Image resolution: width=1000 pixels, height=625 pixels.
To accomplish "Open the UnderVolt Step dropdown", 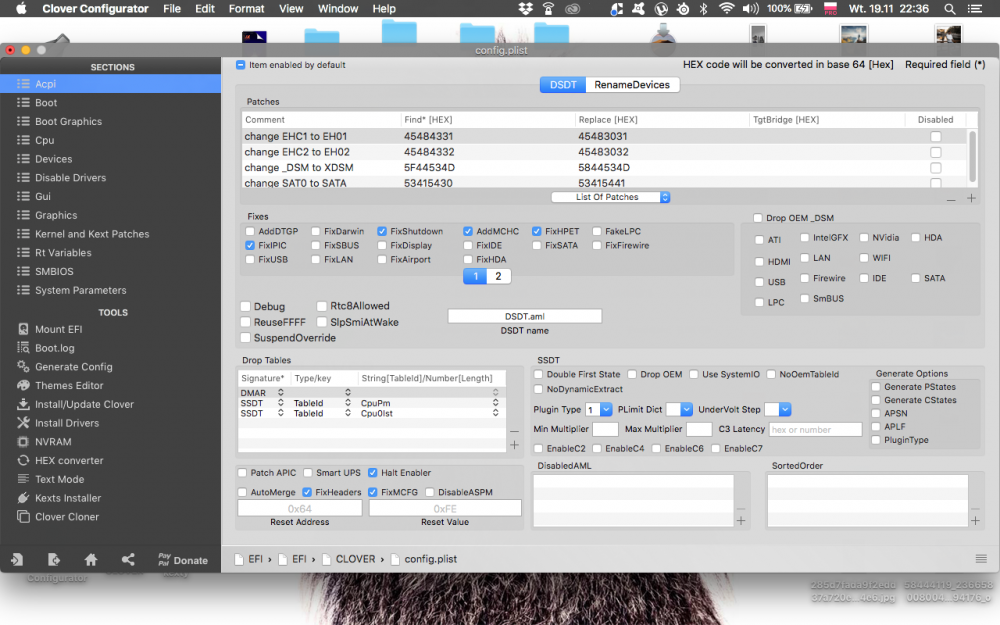I will [x=777, y=409].
